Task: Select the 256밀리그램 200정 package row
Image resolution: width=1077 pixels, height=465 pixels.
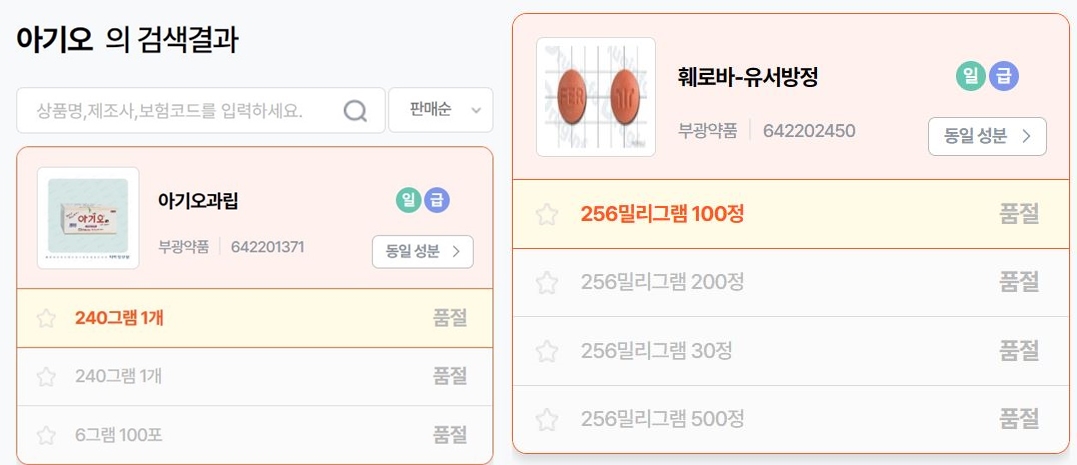Action: pos(791,282)
